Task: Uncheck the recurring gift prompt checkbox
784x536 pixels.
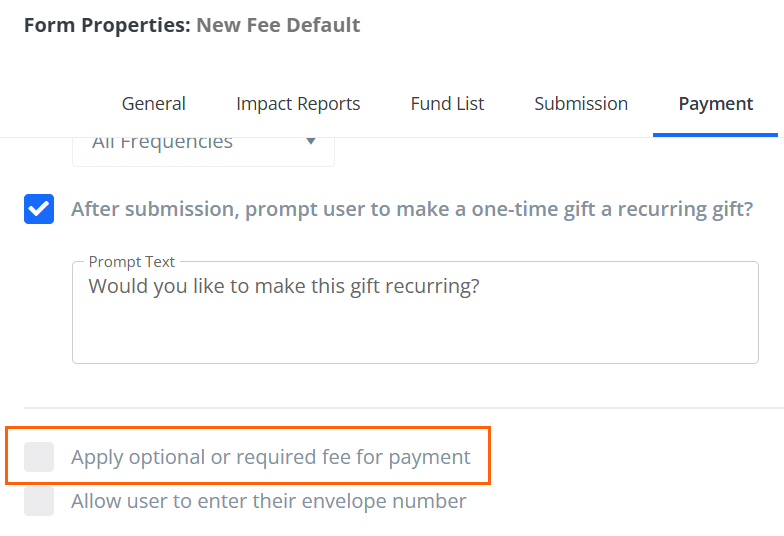Action: pyautogui.click(x=39, y=209)
